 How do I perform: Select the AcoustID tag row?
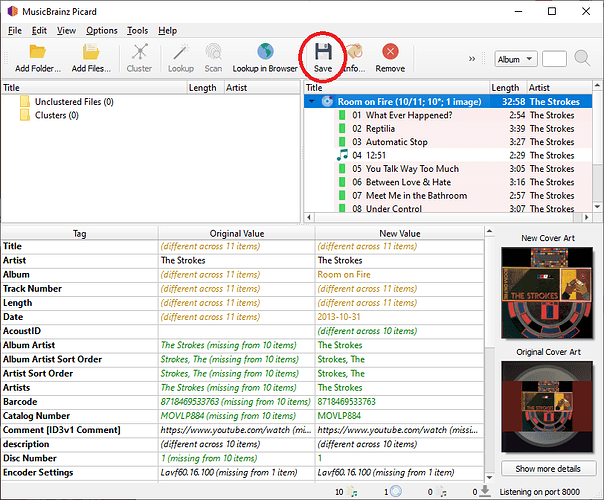243,331
